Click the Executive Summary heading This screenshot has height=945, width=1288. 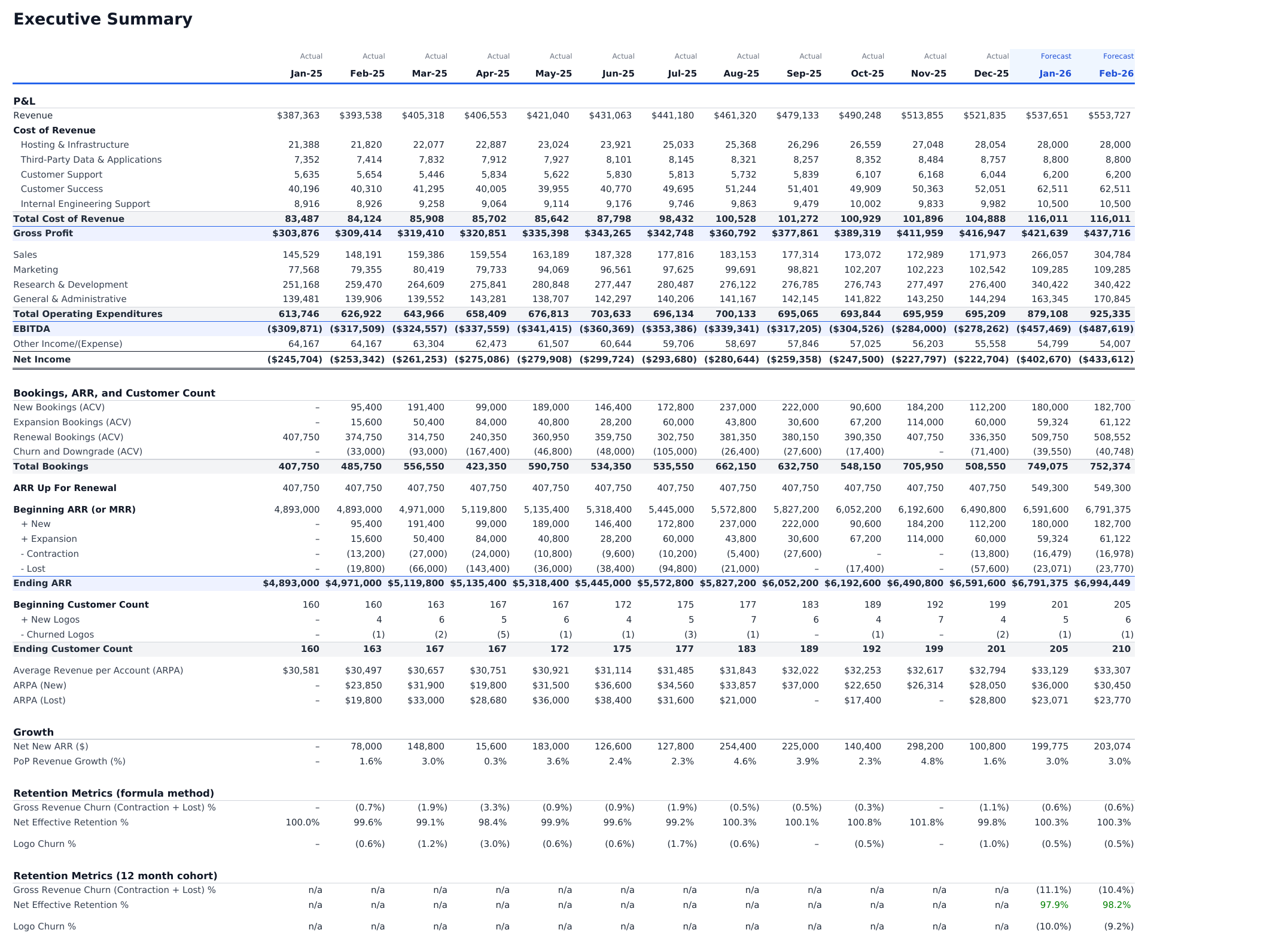tap(103, 19)
